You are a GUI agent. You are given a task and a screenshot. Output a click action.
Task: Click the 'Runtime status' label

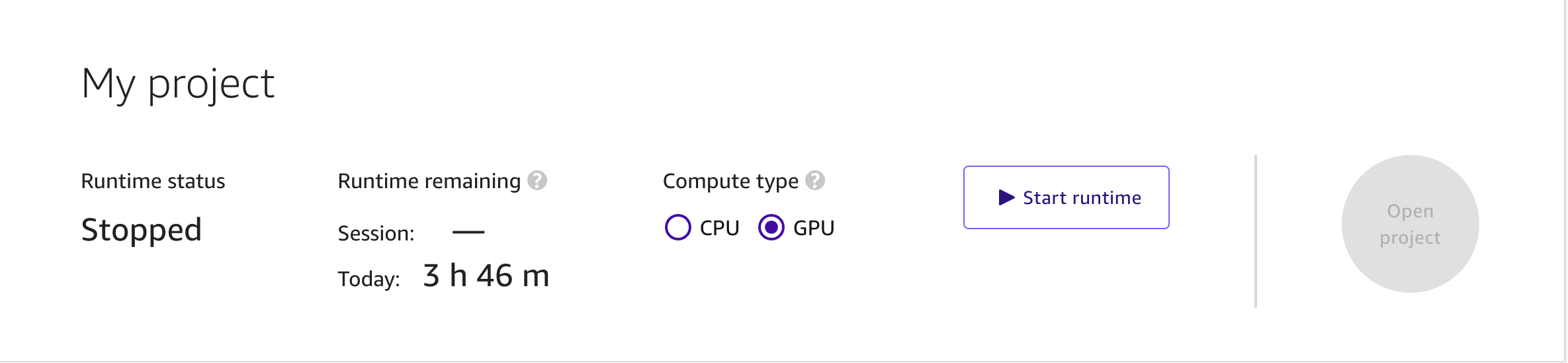tap(153, 181)
